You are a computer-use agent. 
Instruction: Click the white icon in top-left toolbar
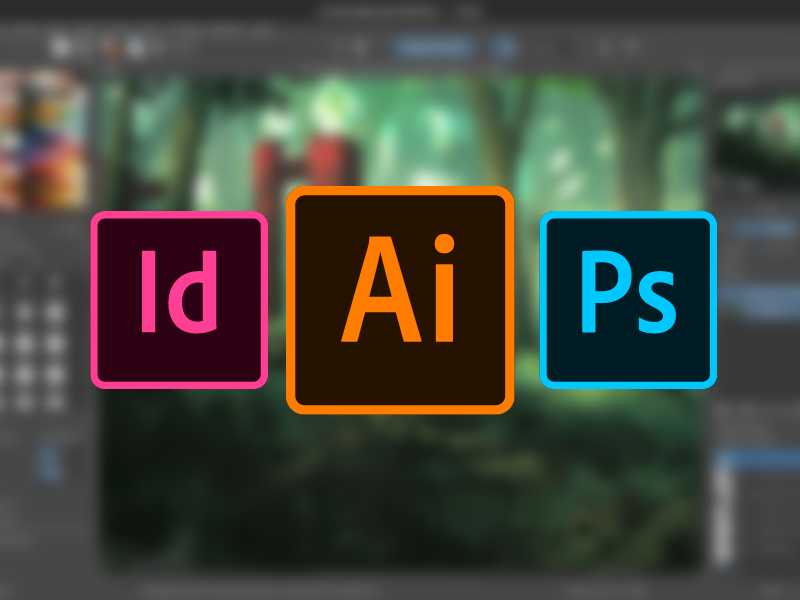62,46
